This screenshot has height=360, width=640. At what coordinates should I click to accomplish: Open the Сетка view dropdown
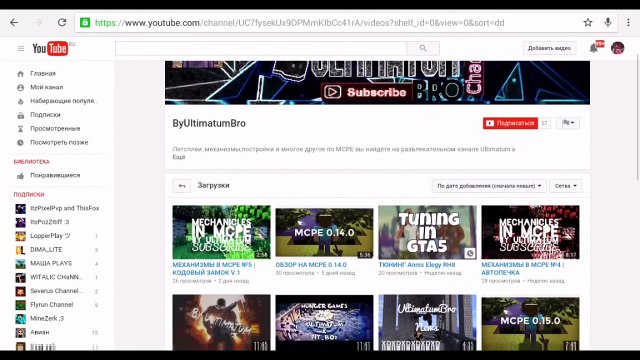566,186
